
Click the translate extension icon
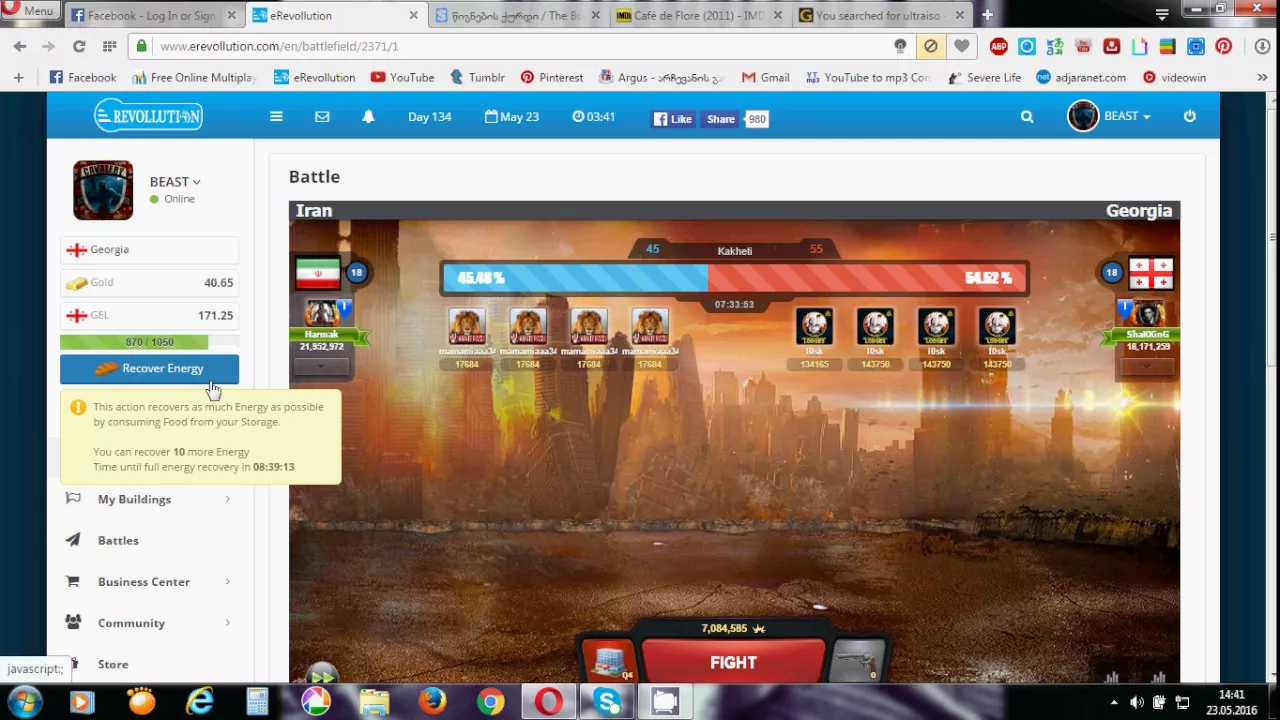1055,46
